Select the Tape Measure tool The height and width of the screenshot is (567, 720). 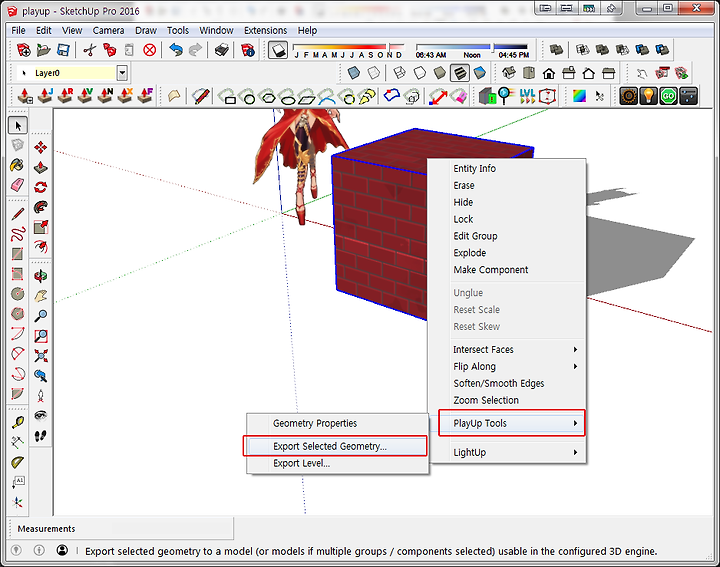pyautogui.click(x=17, y=422)
